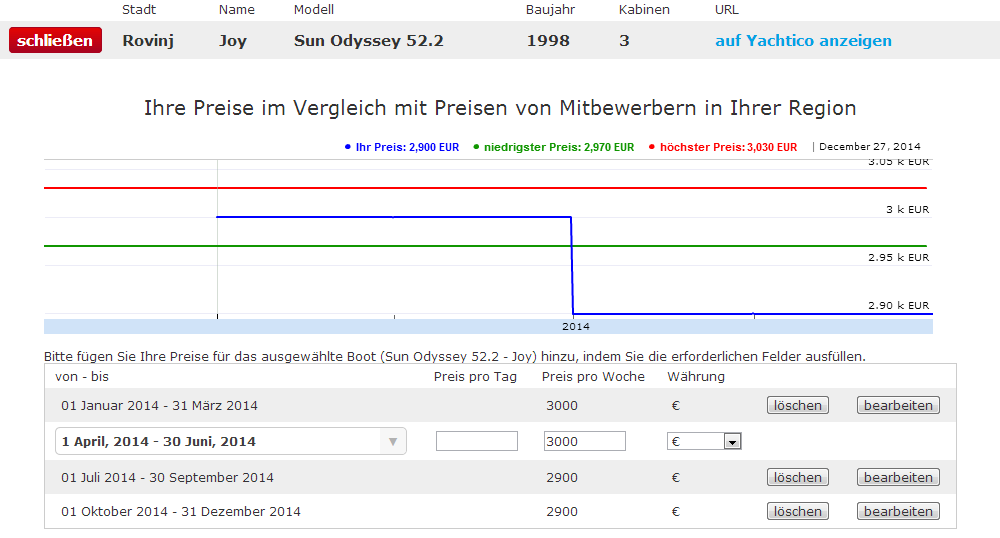This screenshot has height=538, width=1000.
Task: Open the Währung currency dropdown
Action: pyautogui.click(x=732, y=441)
